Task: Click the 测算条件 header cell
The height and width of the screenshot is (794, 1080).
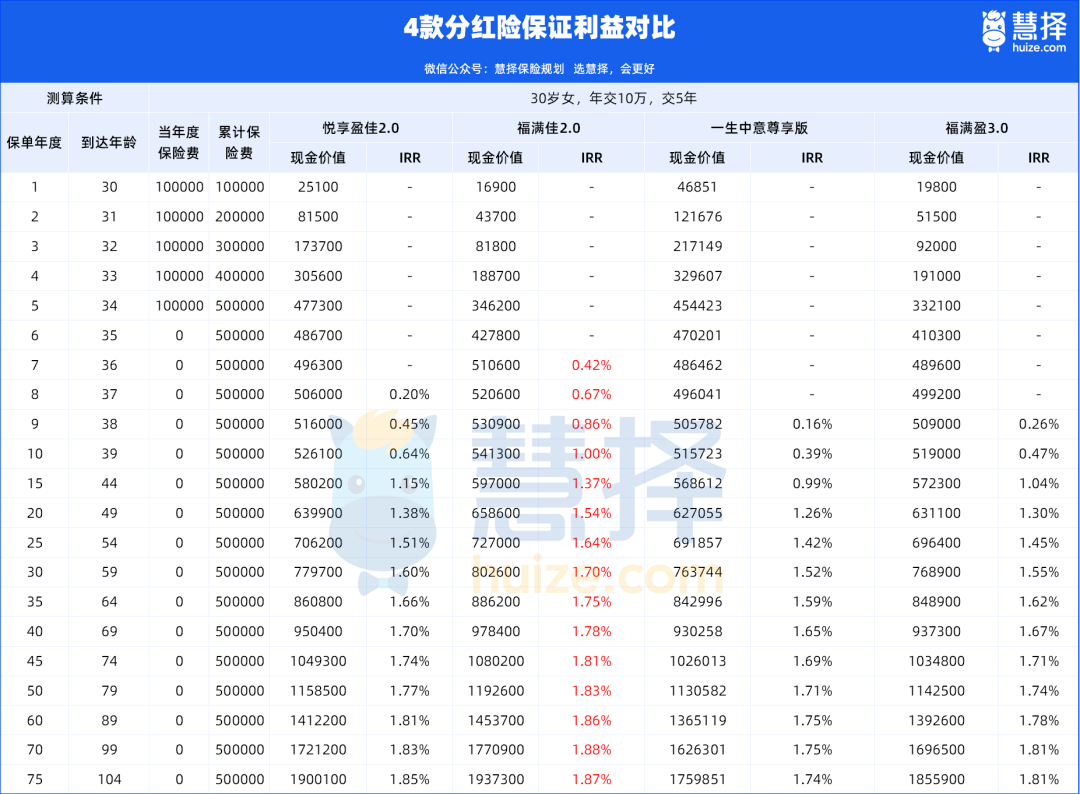Action: tap(75, 98)
